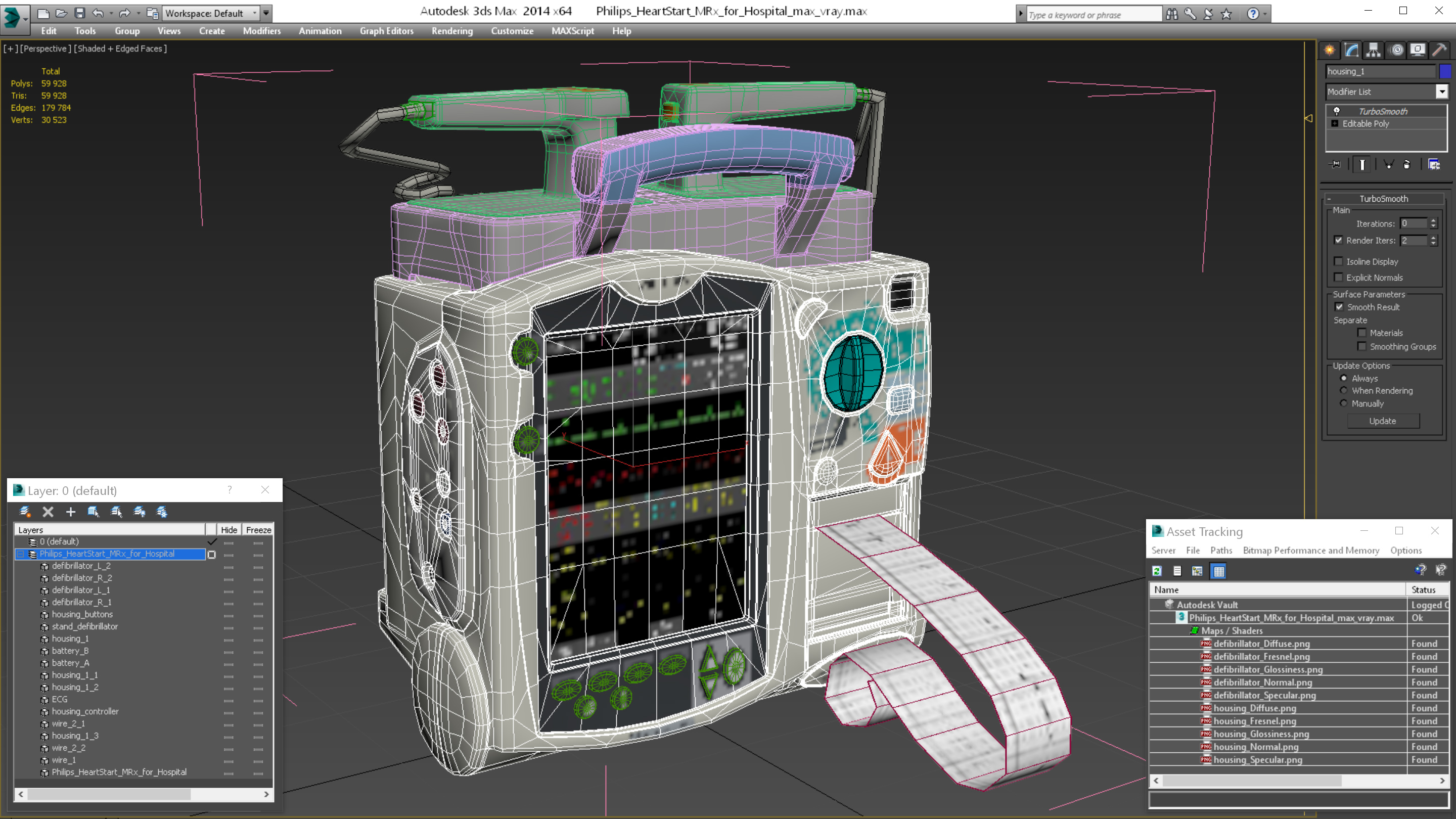Open the Hierarchy command panel tab
The width and height of the screenshot is (1456, 819).
pyautogui.click(x=1374, y=51)
